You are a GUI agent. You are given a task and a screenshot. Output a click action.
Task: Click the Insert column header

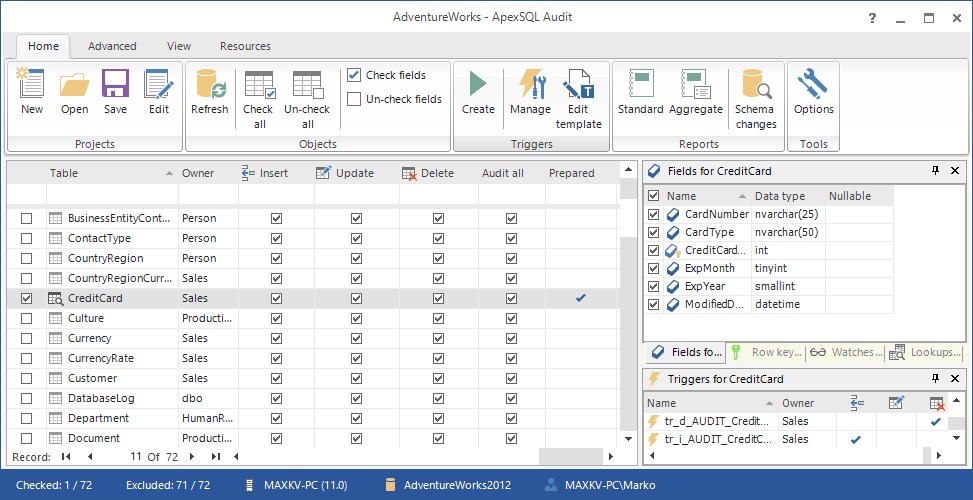[276, 173]
